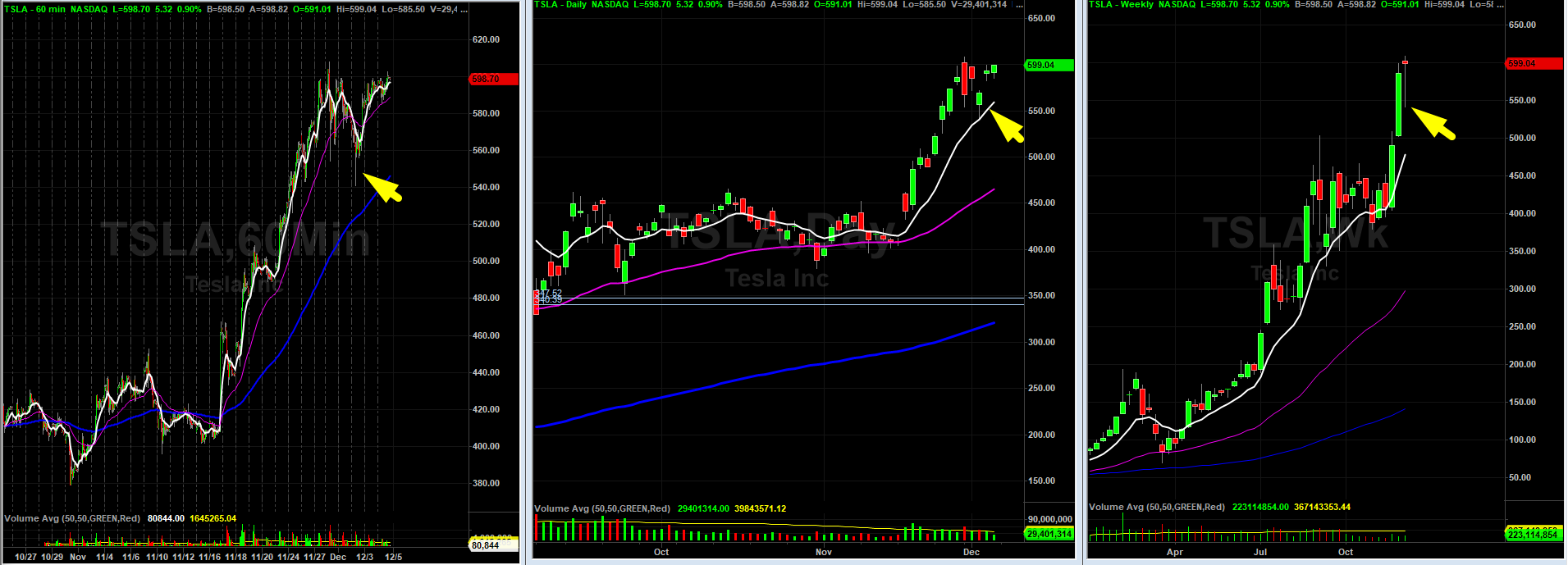Select the TSLA - 60 min chart title
The image size is (1568, 565).
point(35,9)
